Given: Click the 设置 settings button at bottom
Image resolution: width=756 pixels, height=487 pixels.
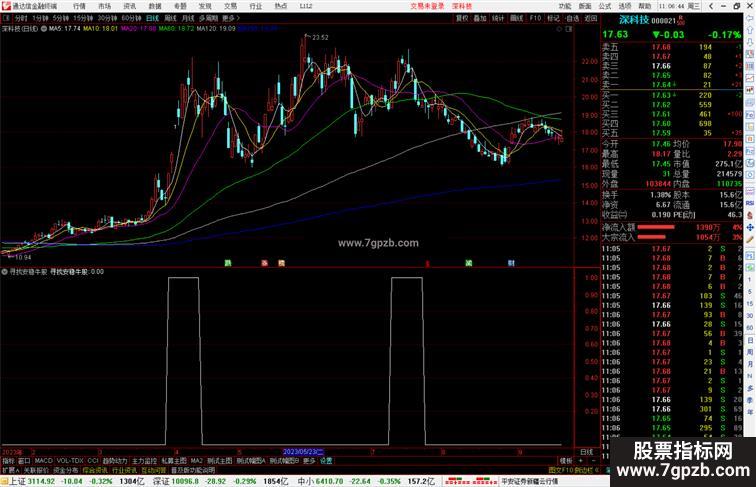Looking at the screenshot, I should click(x=326, y=461).
